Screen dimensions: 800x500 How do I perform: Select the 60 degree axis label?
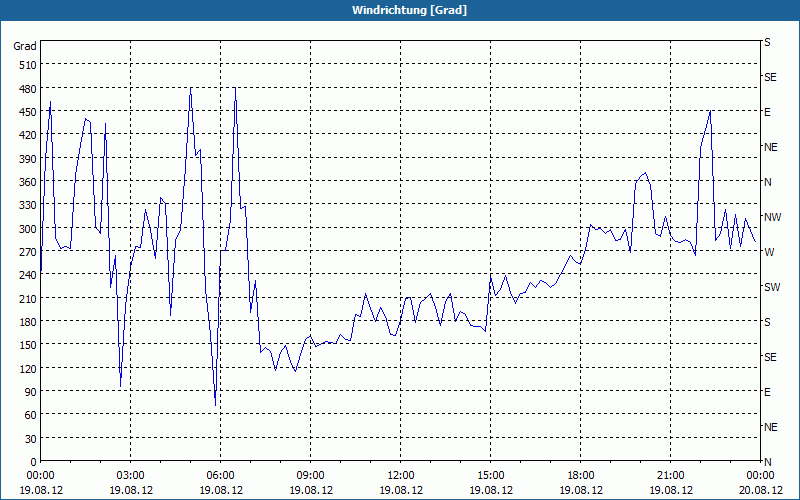31,415
